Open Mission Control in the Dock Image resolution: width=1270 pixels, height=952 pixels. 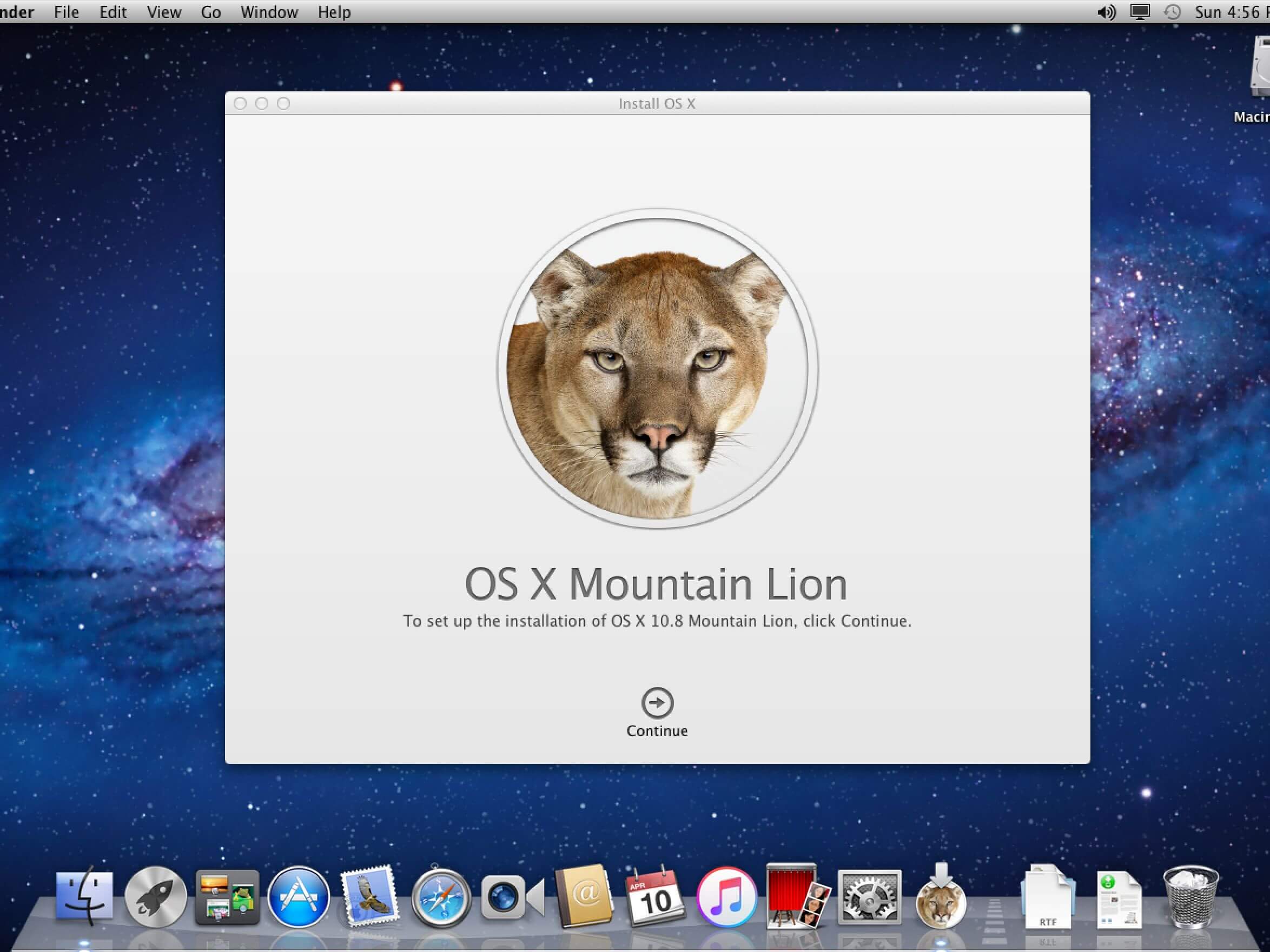coord(227,897)
